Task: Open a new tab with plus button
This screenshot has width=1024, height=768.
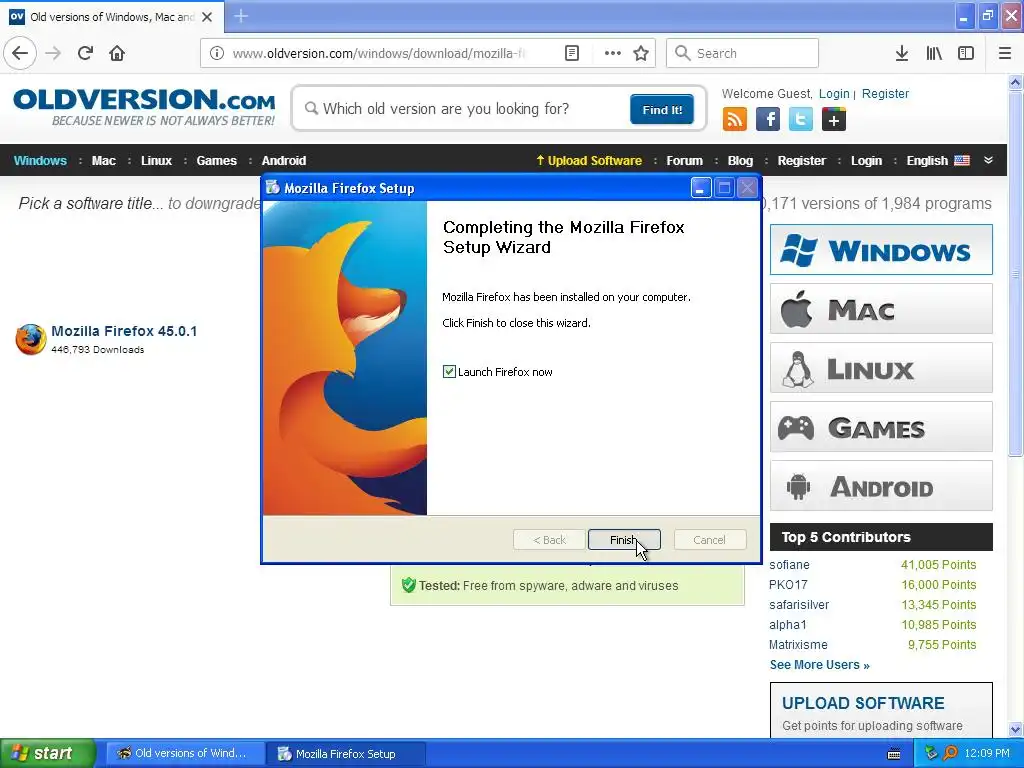Action: point(241,16)
